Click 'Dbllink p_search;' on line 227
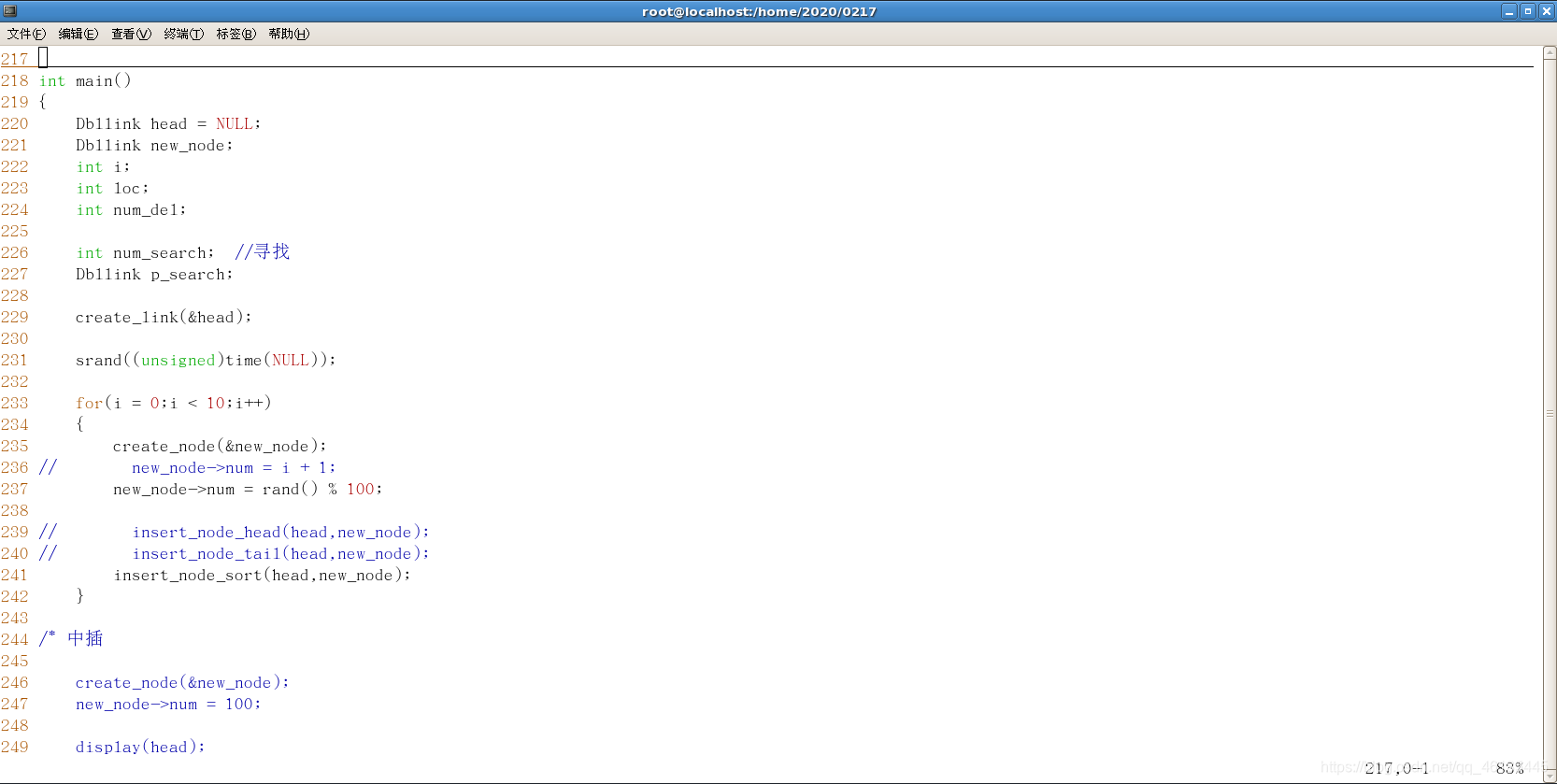 point(154,275)
